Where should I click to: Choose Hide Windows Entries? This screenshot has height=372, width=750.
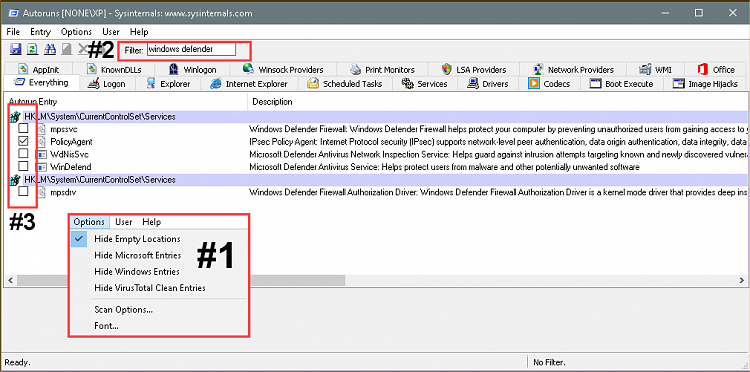click(x=159, y=272)
